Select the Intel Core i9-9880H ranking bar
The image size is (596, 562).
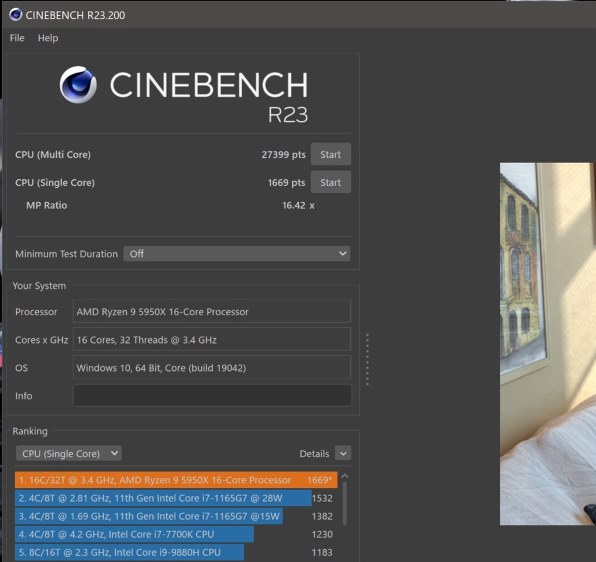pos(130,553)
